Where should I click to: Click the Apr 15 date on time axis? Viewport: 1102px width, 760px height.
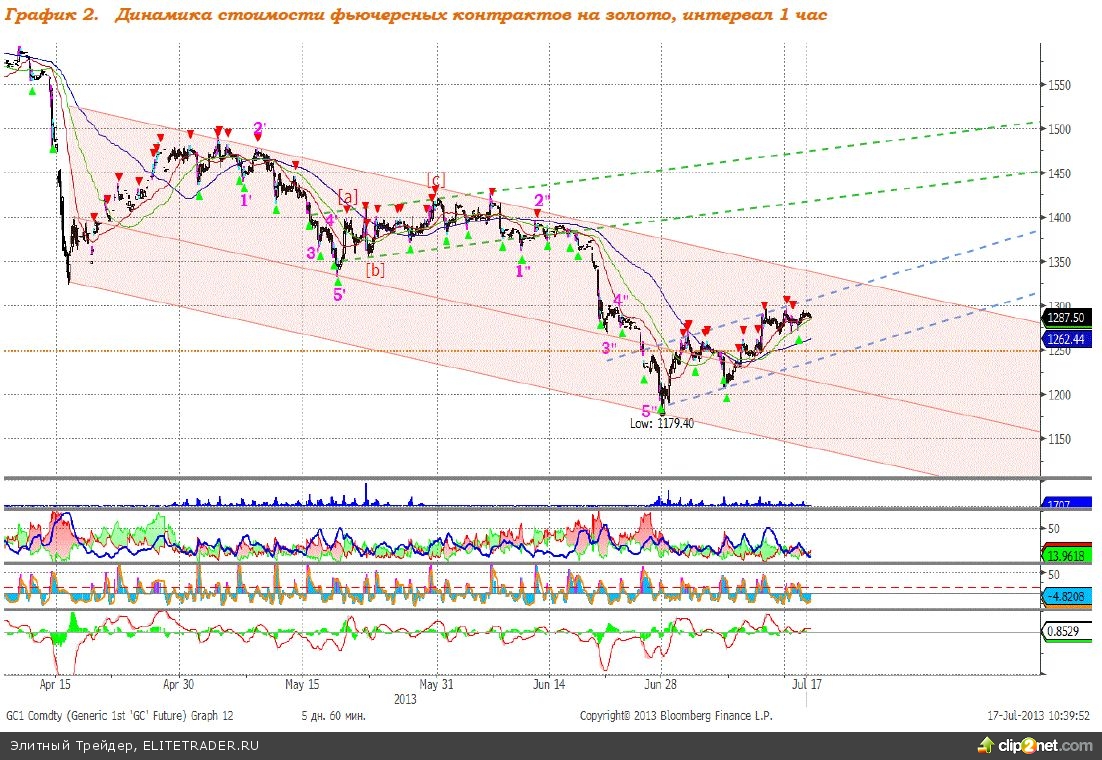coord(55,685)
